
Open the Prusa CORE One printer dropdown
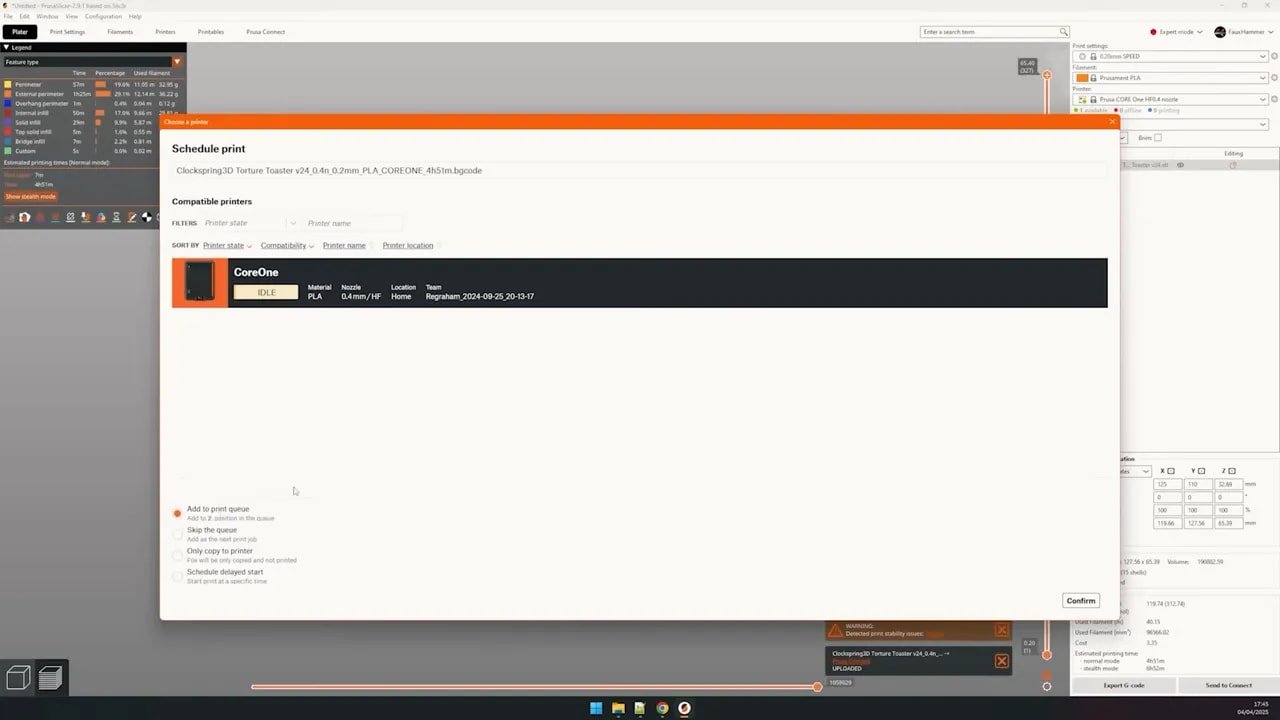click(x=1170, y=100)
